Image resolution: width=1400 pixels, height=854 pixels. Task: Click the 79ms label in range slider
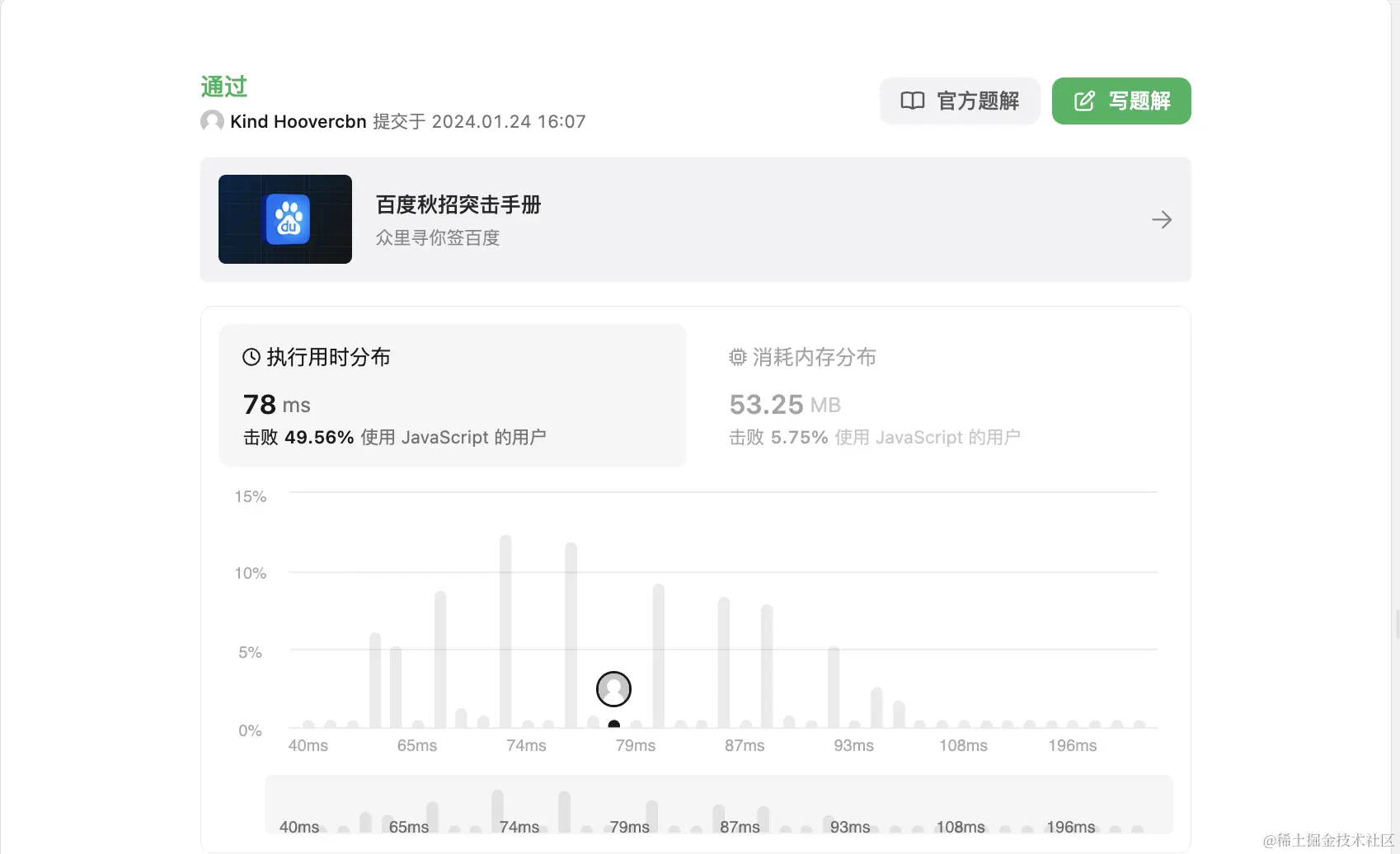pyautogui.click(x=630, y=827)
